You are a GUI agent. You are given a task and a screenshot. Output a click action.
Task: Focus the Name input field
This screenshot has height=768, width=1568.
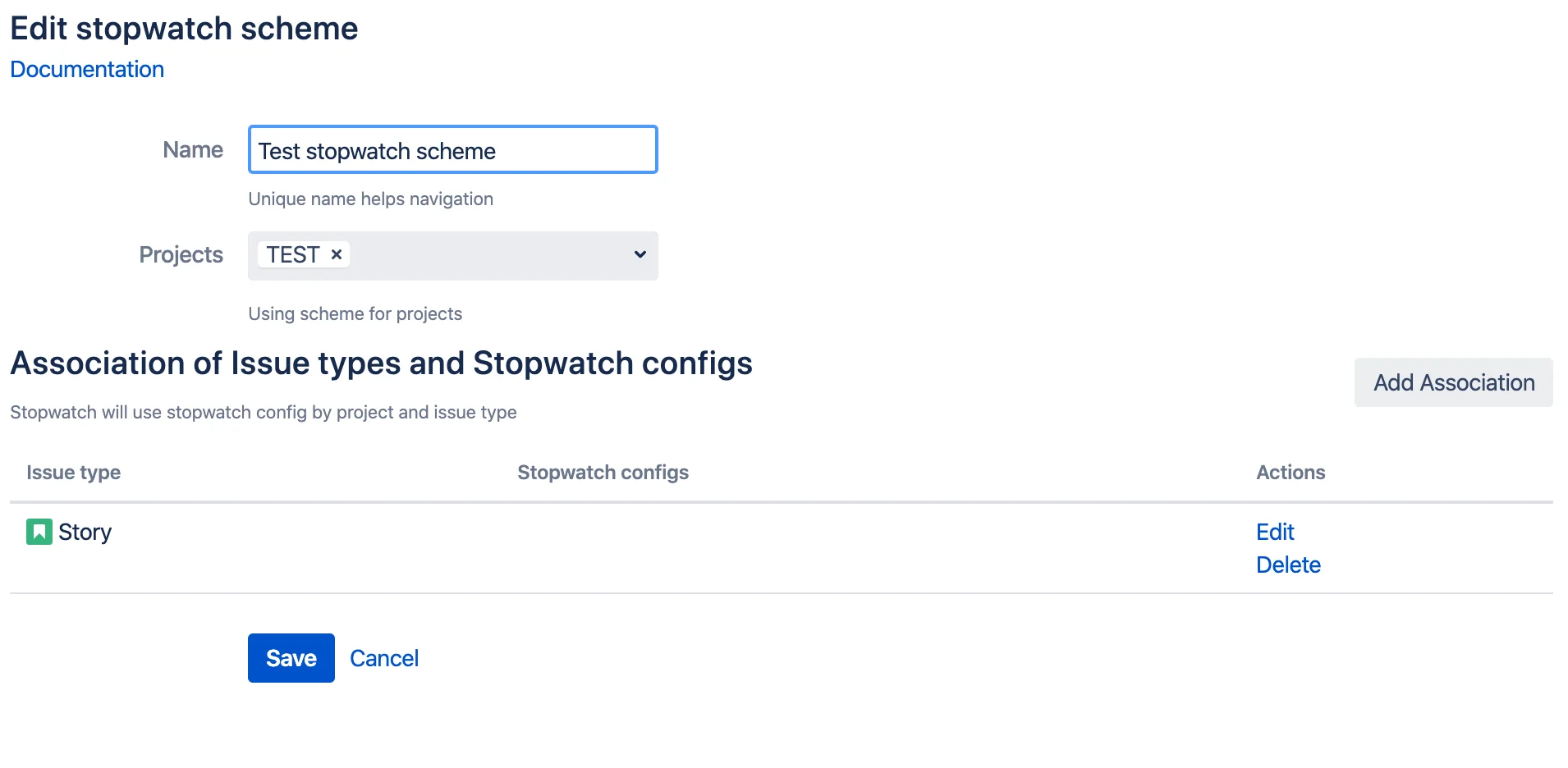tap(453, 149)
